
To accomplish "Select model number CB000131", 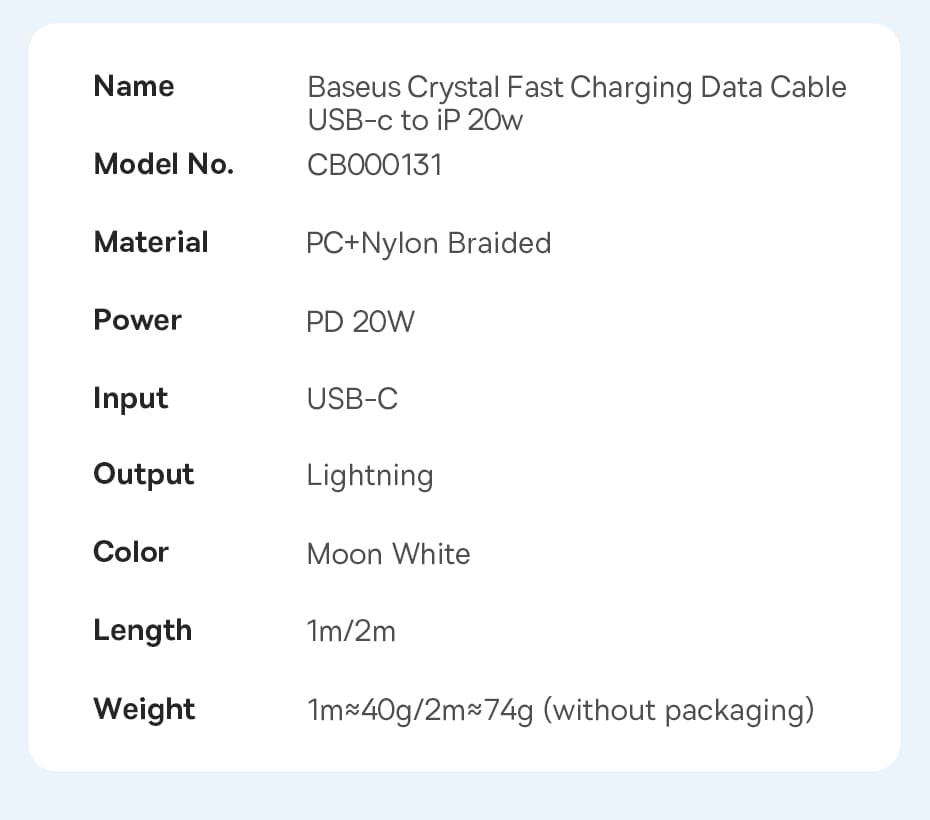I will [x=374, y=164].
